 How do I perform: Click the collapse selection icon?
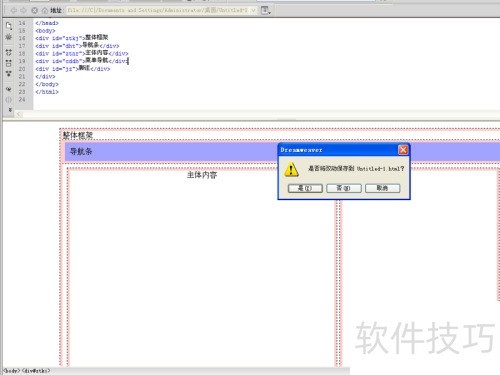pyautogui.click(x=9, y=63)
